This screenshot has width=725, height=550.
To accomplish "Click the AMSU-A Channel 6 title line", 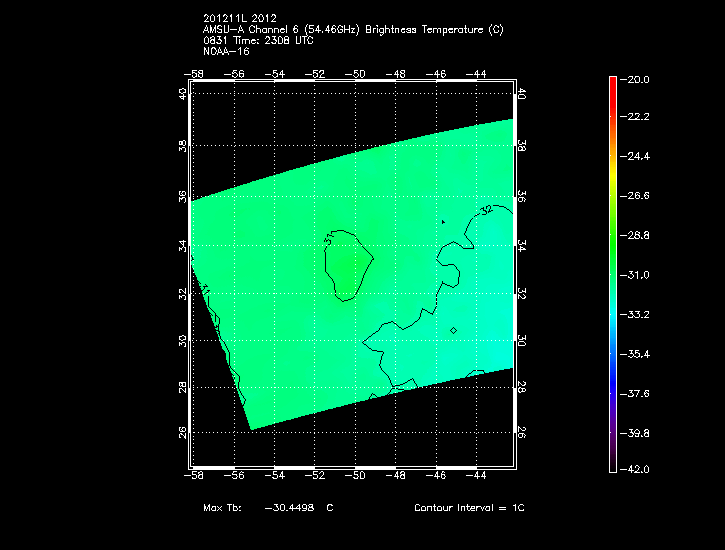I will click(352, 29).
